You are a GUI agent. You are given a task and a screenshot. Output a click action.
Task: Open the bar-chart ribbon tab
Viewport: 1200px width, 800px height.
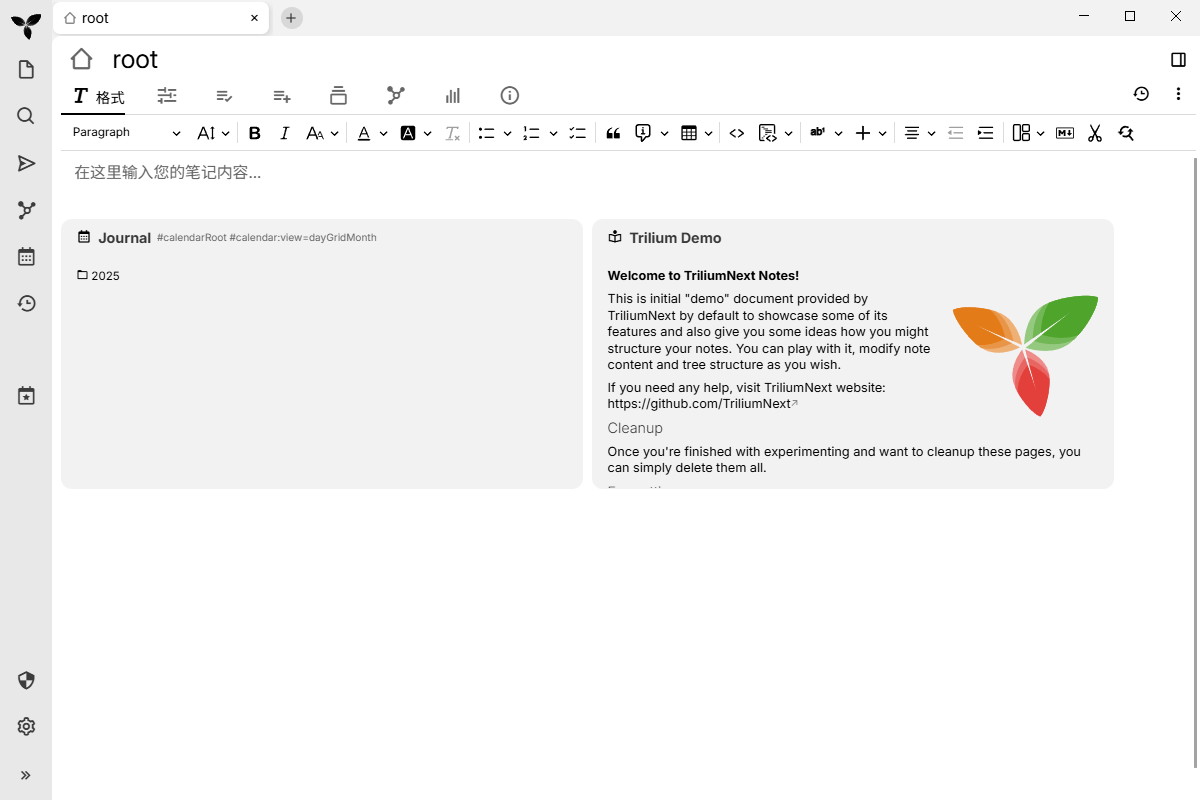click(453, 96)
